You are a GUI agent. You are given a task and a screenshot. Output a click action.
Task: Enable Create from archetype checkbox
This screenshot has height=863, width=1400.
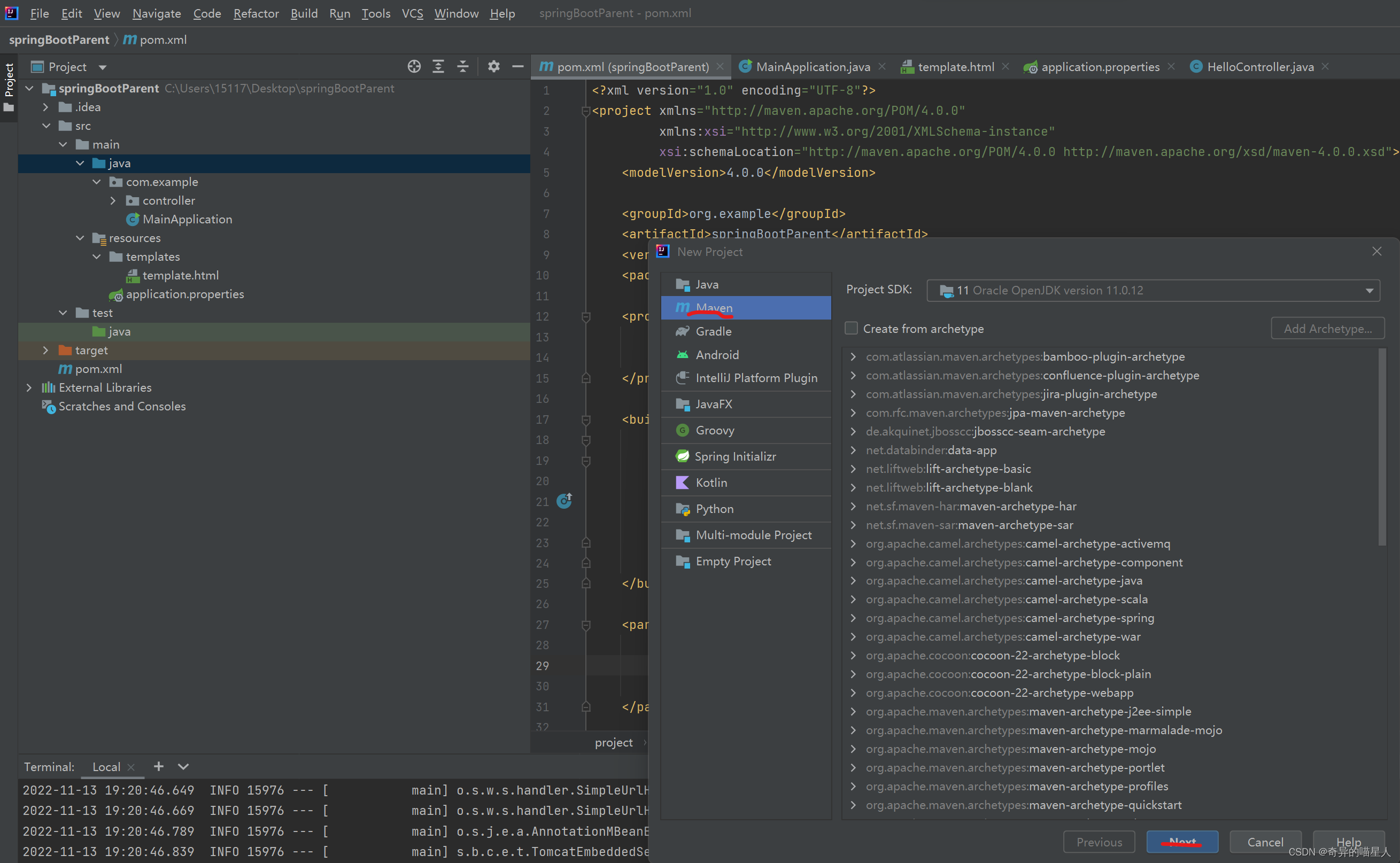pos(852,328)
